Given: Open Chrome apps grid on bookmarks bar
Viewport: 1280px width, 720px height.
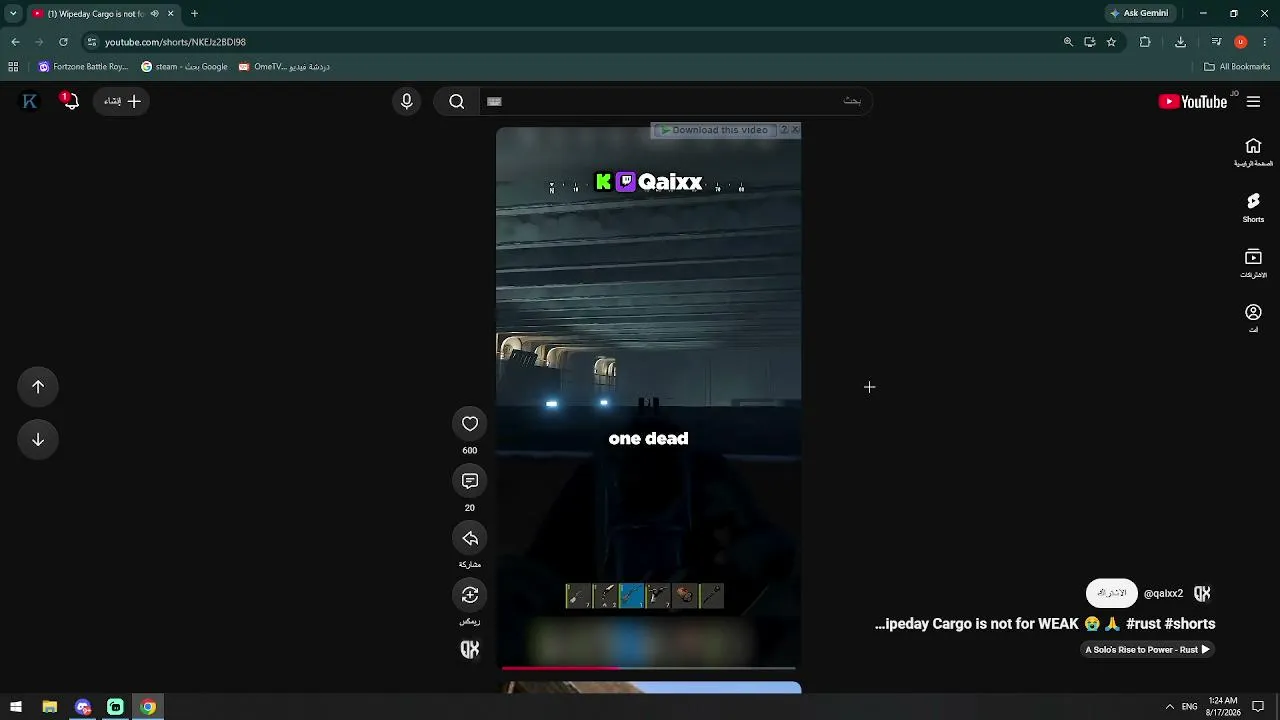Looking at the screenshot, I should [13, 67].
